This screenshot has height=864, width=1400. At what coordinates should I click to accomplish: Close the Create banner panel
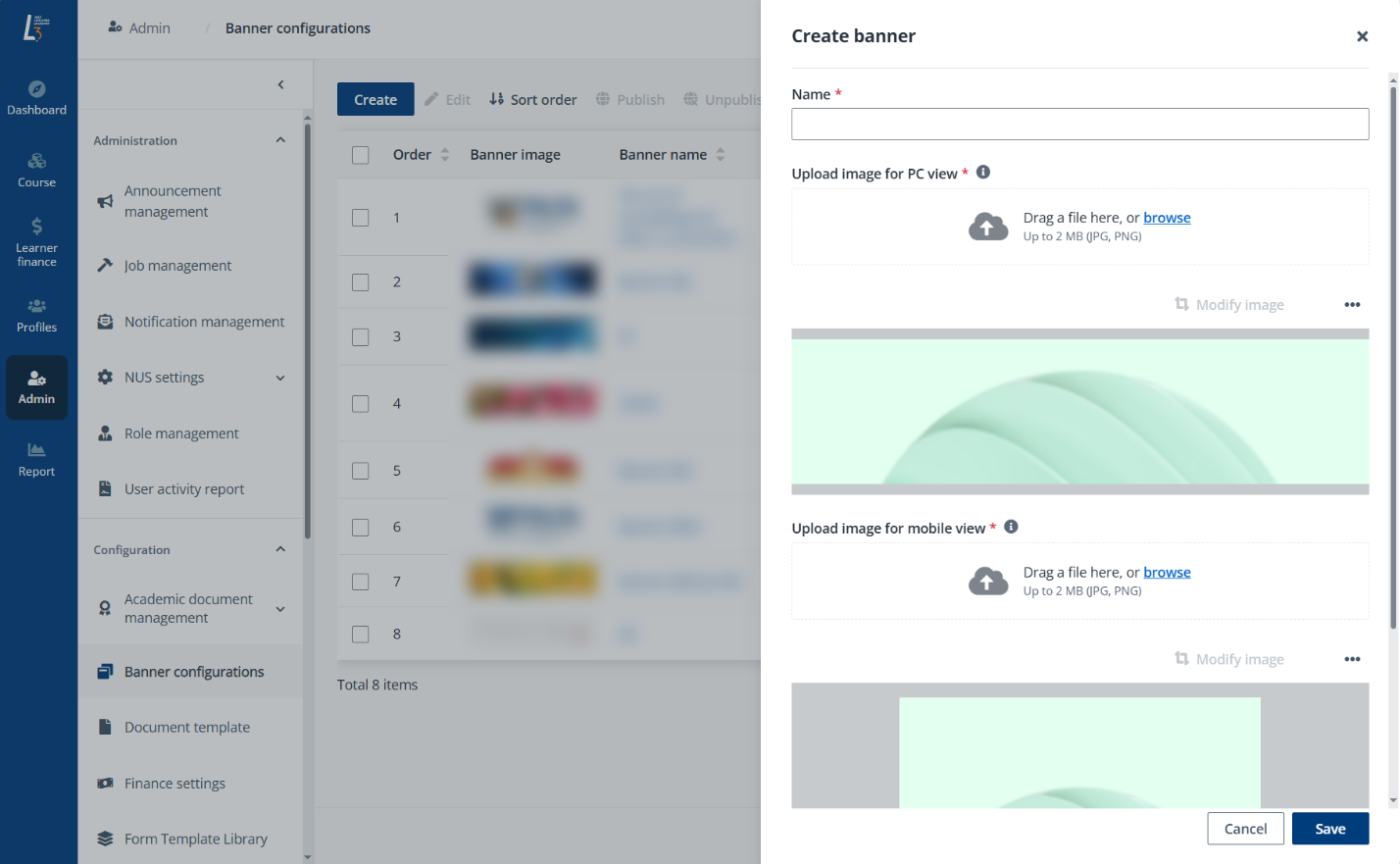[x=1362, y=36]
